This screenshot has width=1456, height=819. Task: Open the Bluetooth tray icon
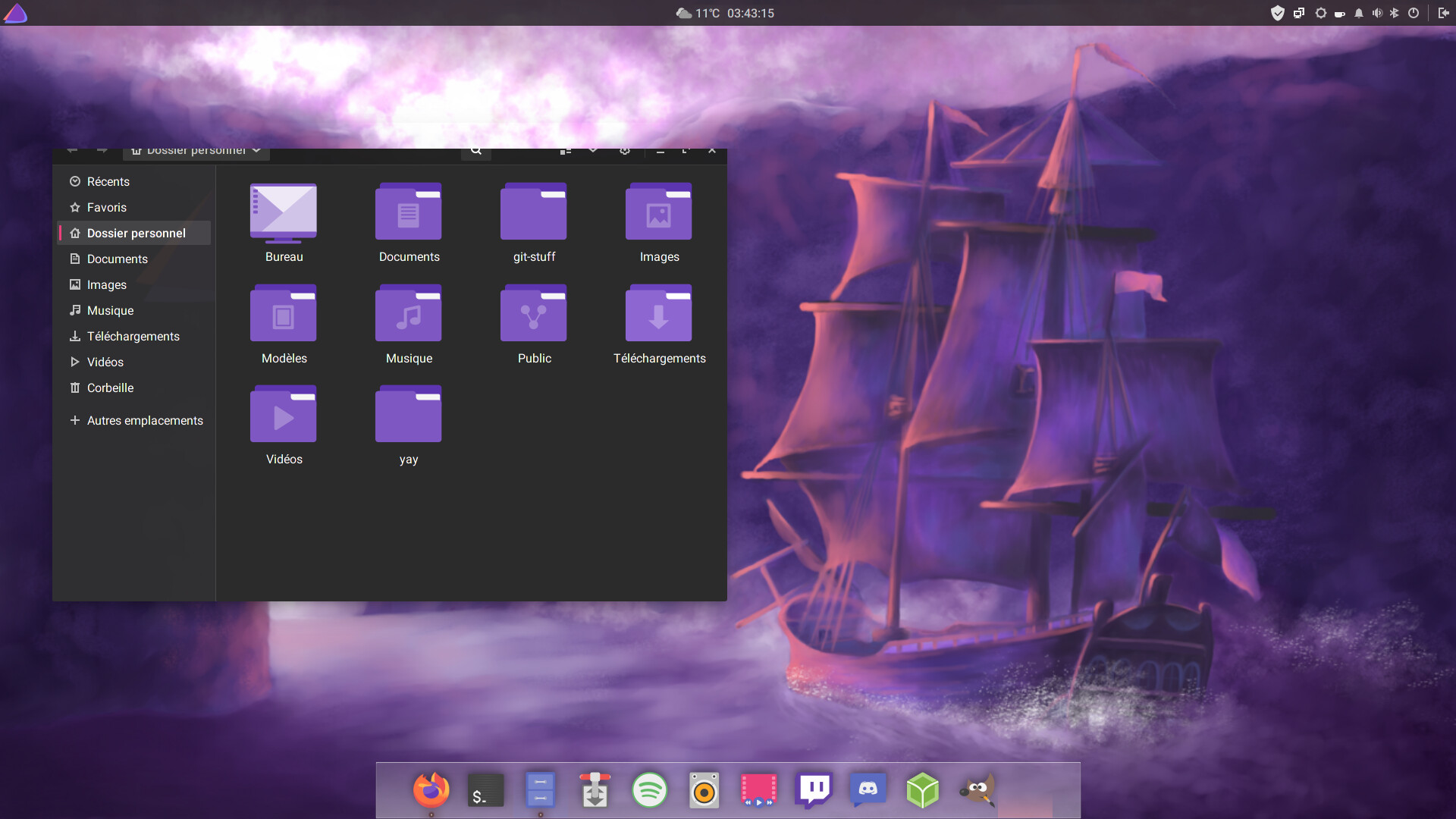(1394, 13)
